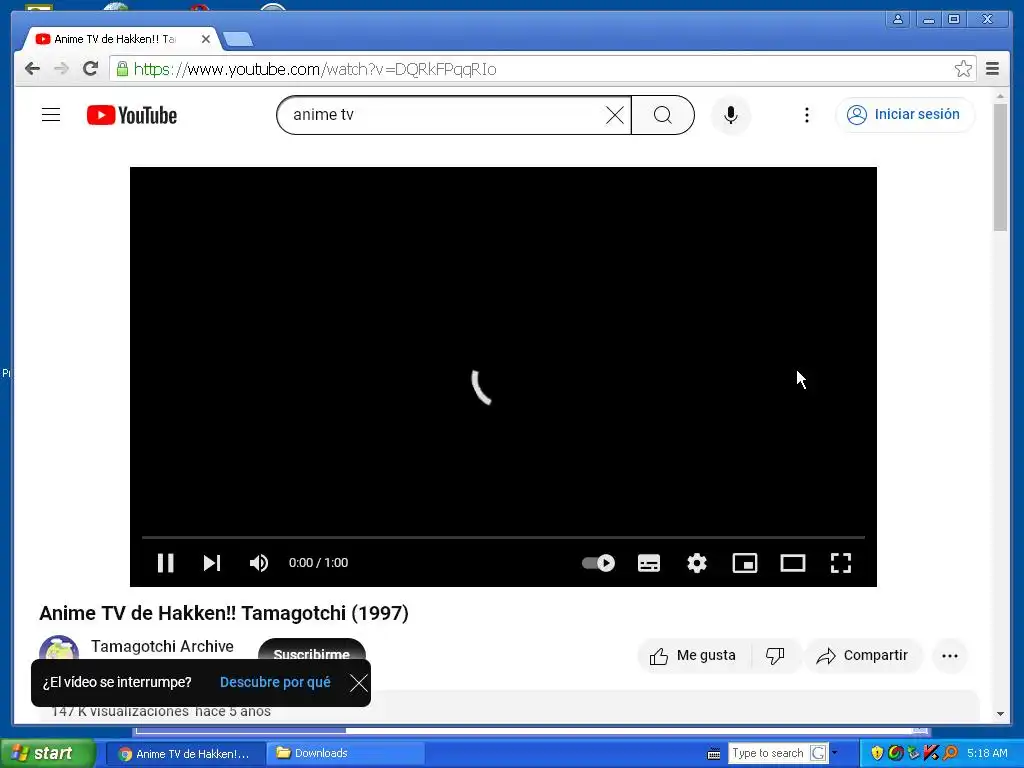Click the 0:00 / 1:00 time display
Image resolution: width=1024 pixels, height=768 pixels.
coord(318,563)
